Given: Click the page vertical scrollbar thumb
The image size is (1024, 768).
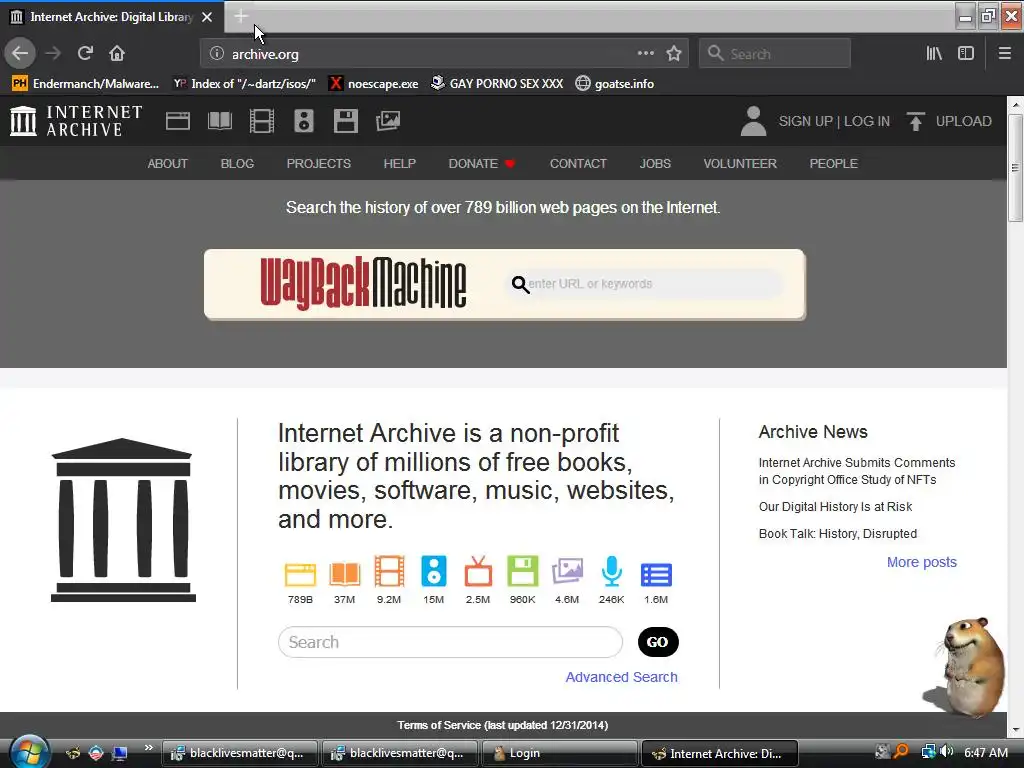Looking at the screenshot, I should (x=1016, y=168).
